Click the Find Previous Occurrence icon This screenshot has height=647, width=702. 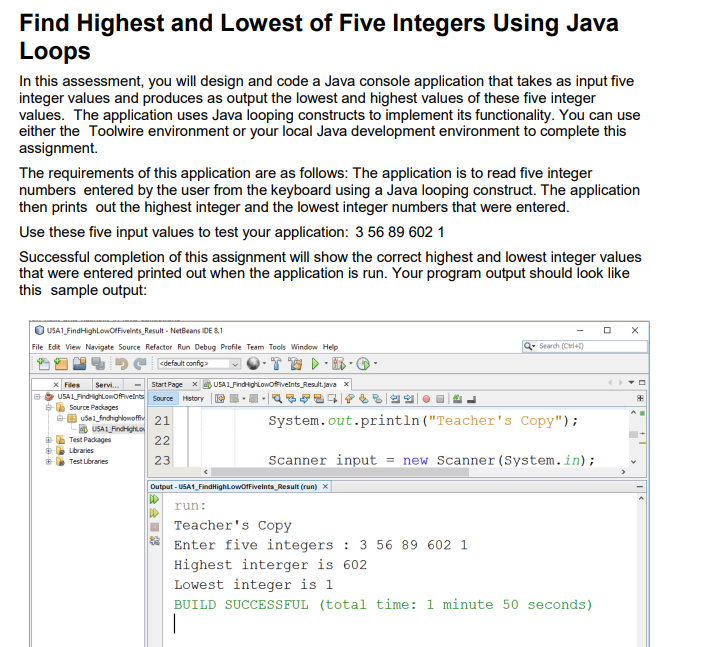(291, 398)
